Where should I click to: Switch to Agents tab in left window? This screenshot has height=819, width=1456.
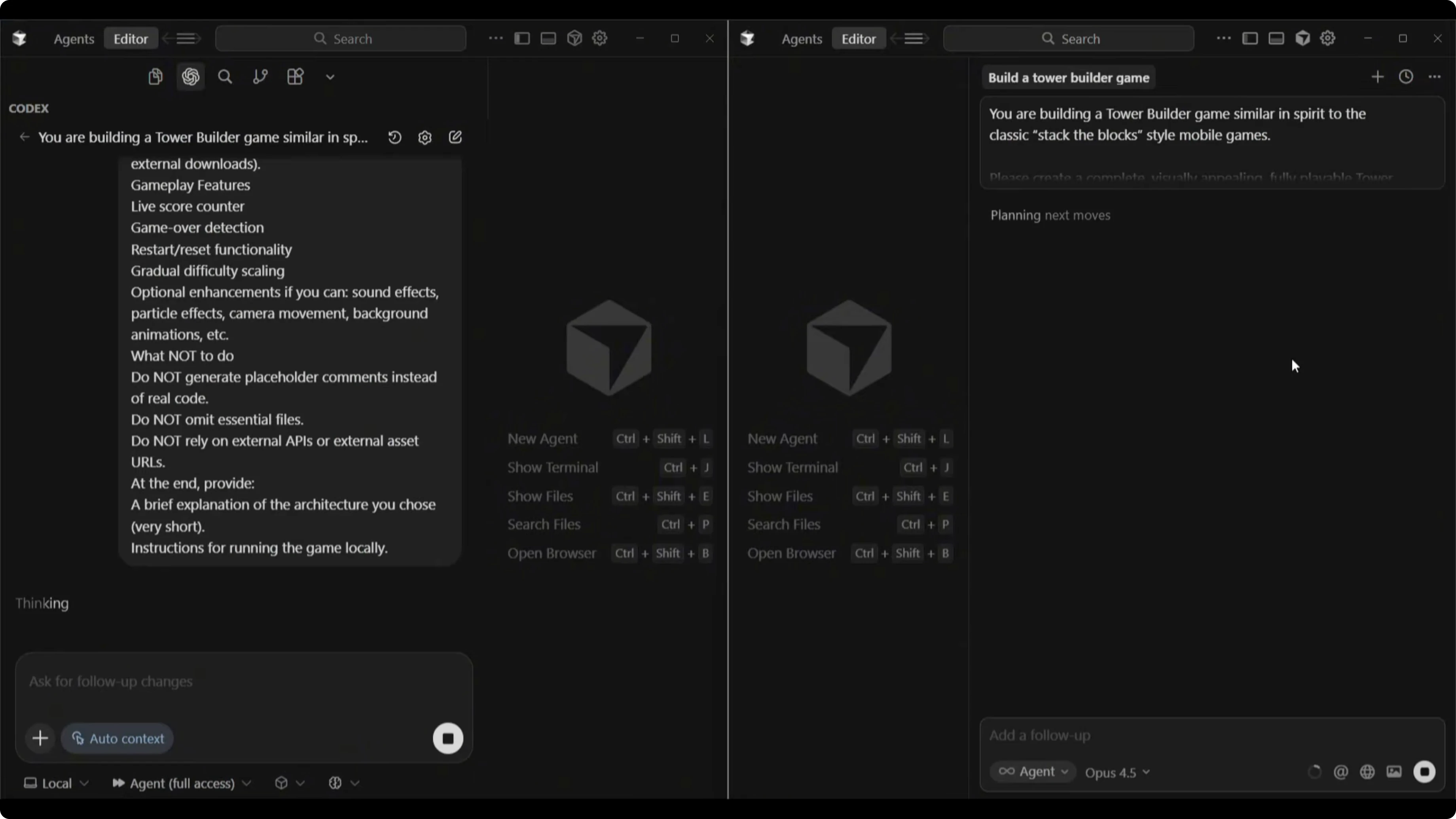pos(74,38)
